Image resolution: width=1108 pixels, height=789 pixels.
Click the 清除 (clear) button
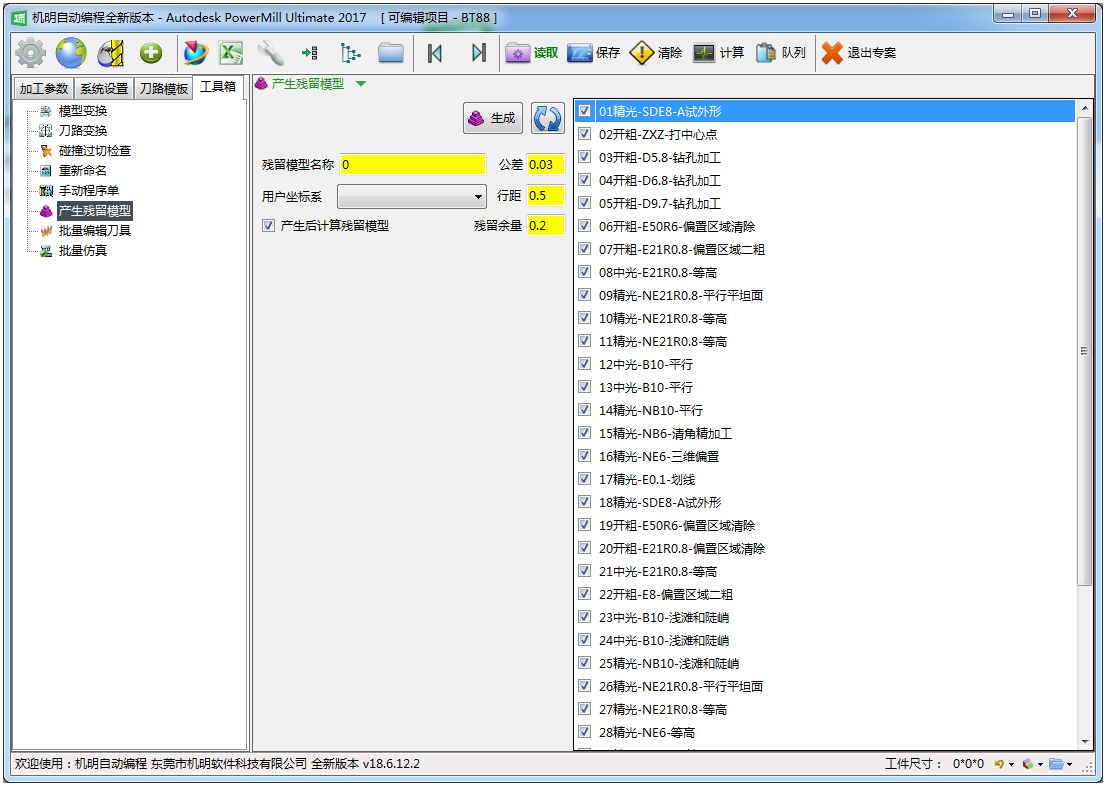click(x=655, y=53)
